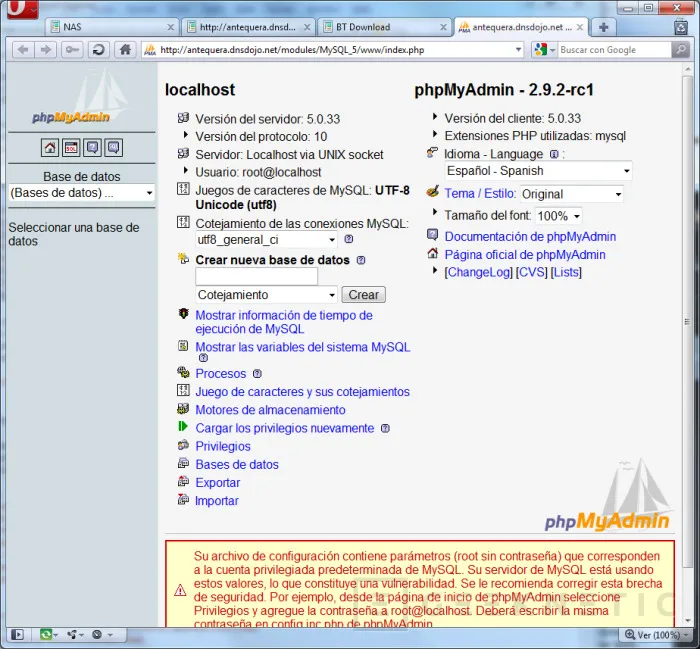Click Cargar los privilegios nuevamente link
700x649 pixels.
click(x=285, y=429)
